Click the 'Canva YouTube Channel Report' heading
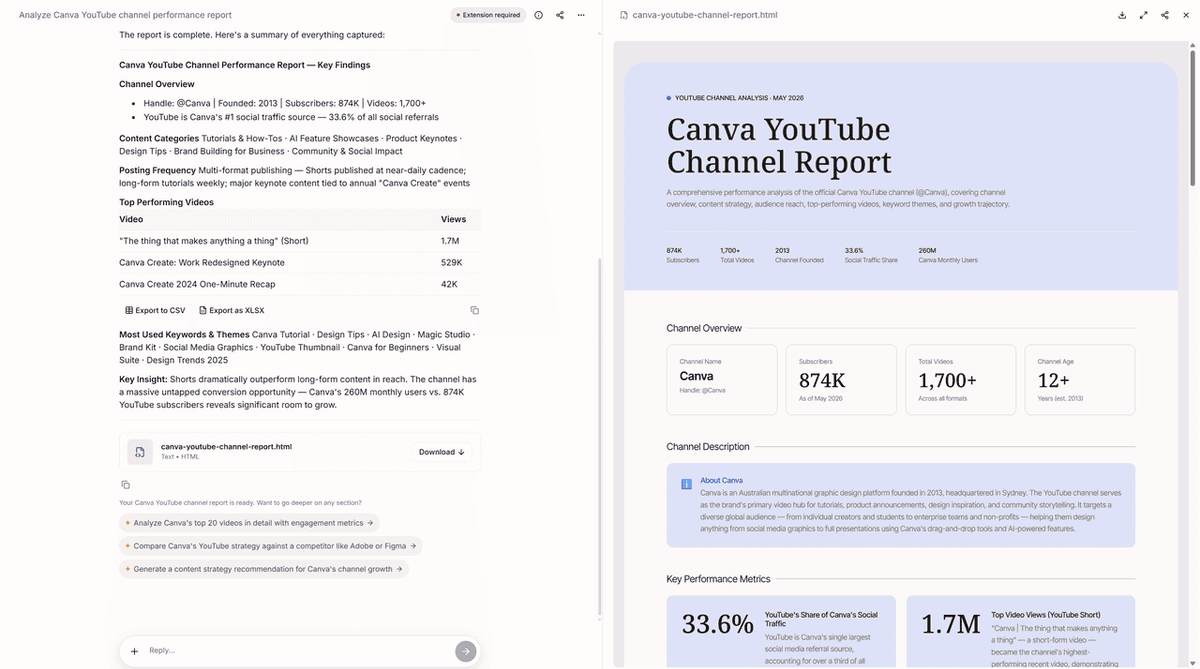This screenshot has height=669, width=1200. click(779, 145)
